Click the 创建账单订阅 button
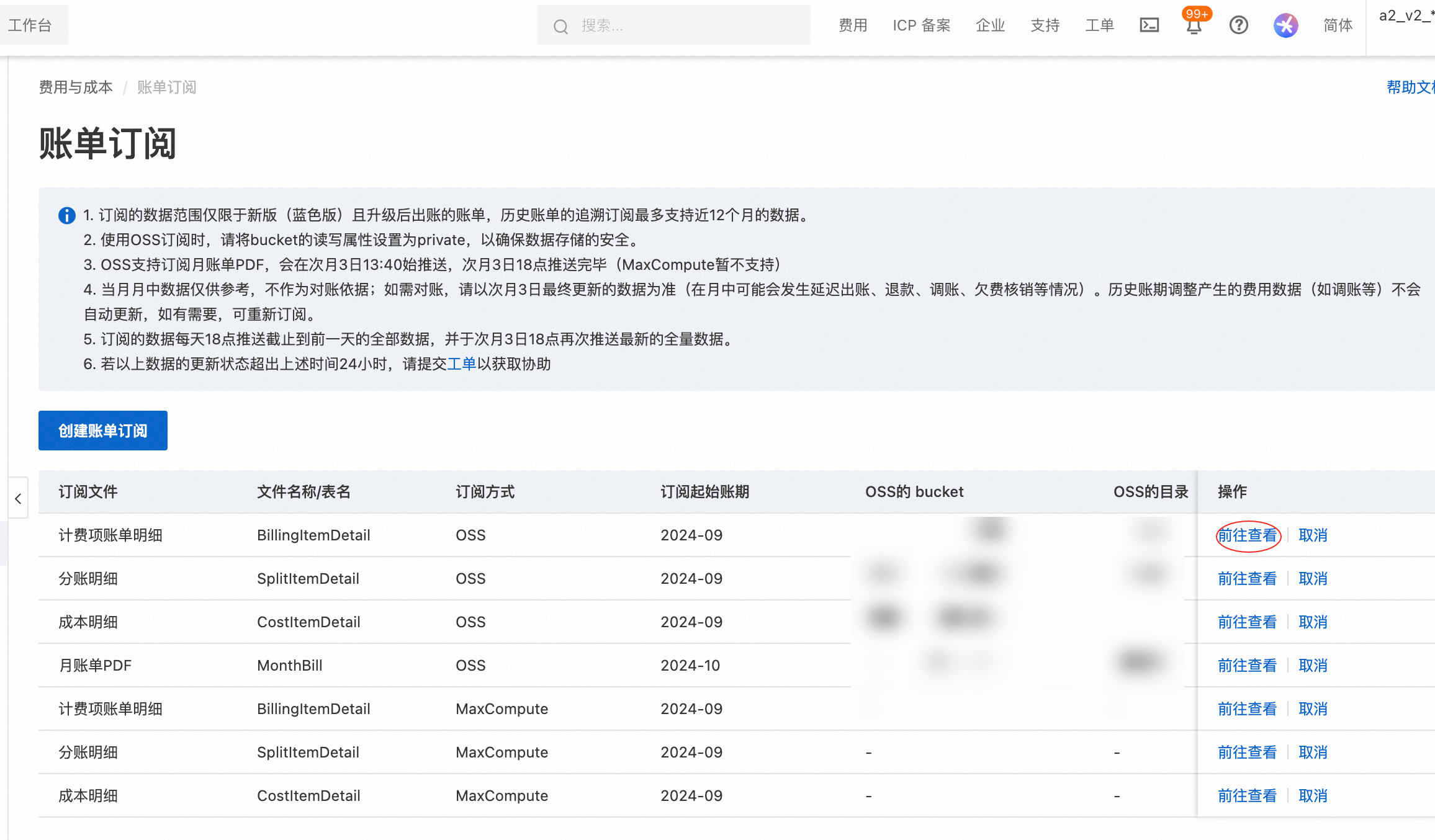Screen dimensions: 1435x840 coord(103,431)
